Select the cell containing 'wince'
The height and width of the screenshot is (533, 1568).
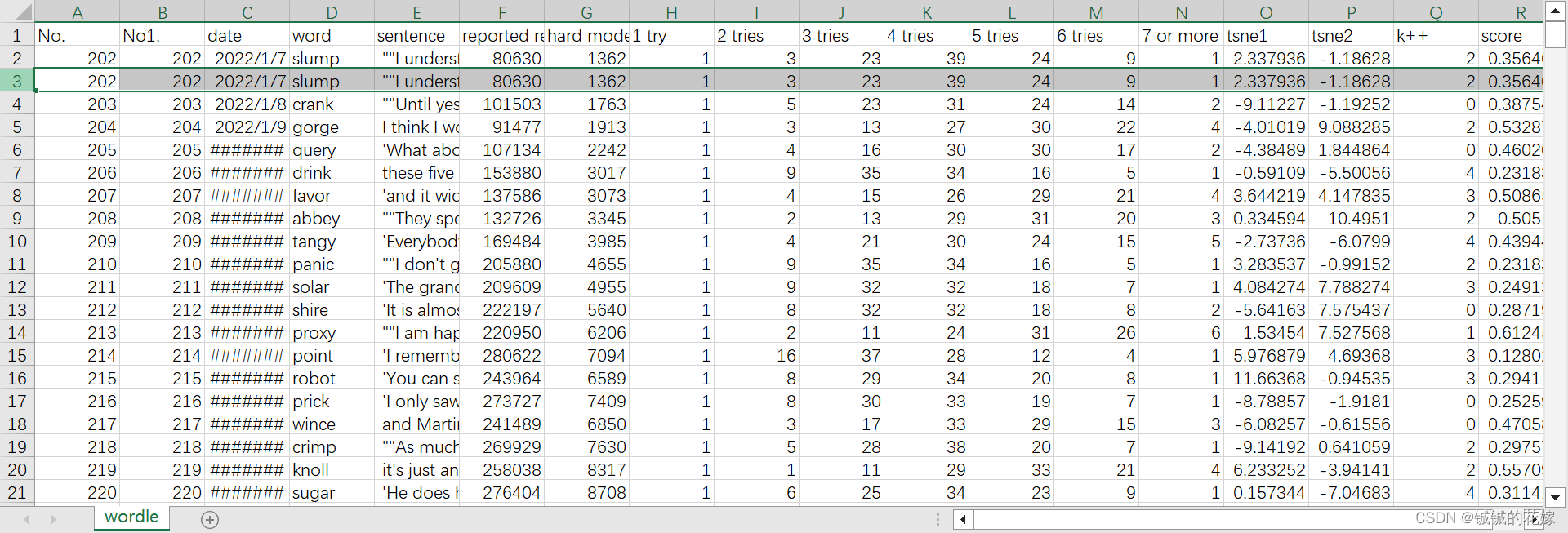click(x=332, y=424)
